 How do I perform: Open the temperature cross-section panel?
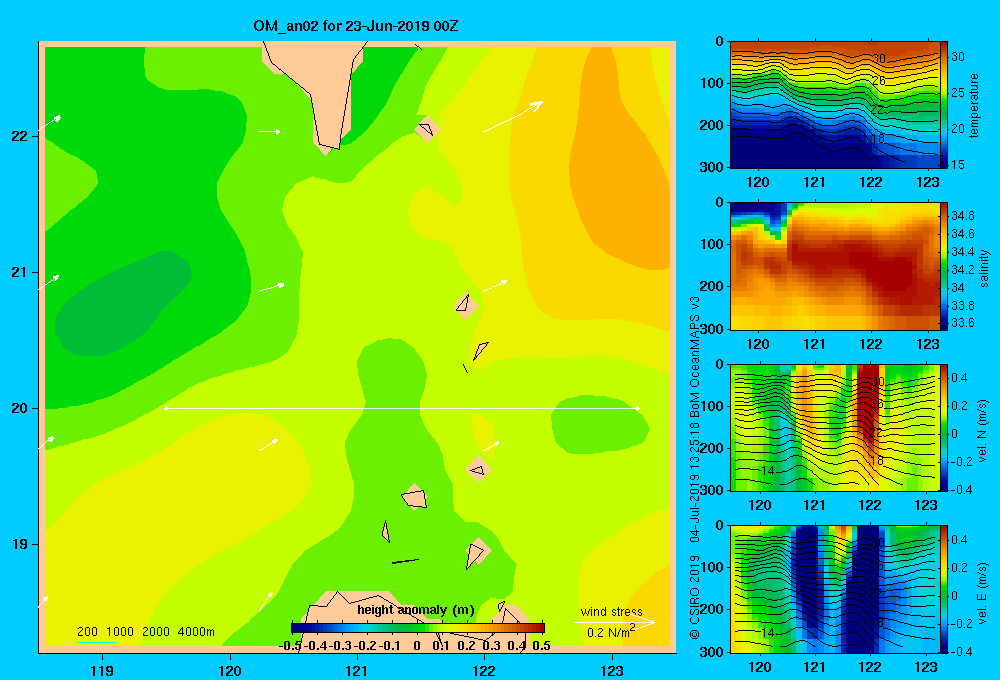(835, 105)
